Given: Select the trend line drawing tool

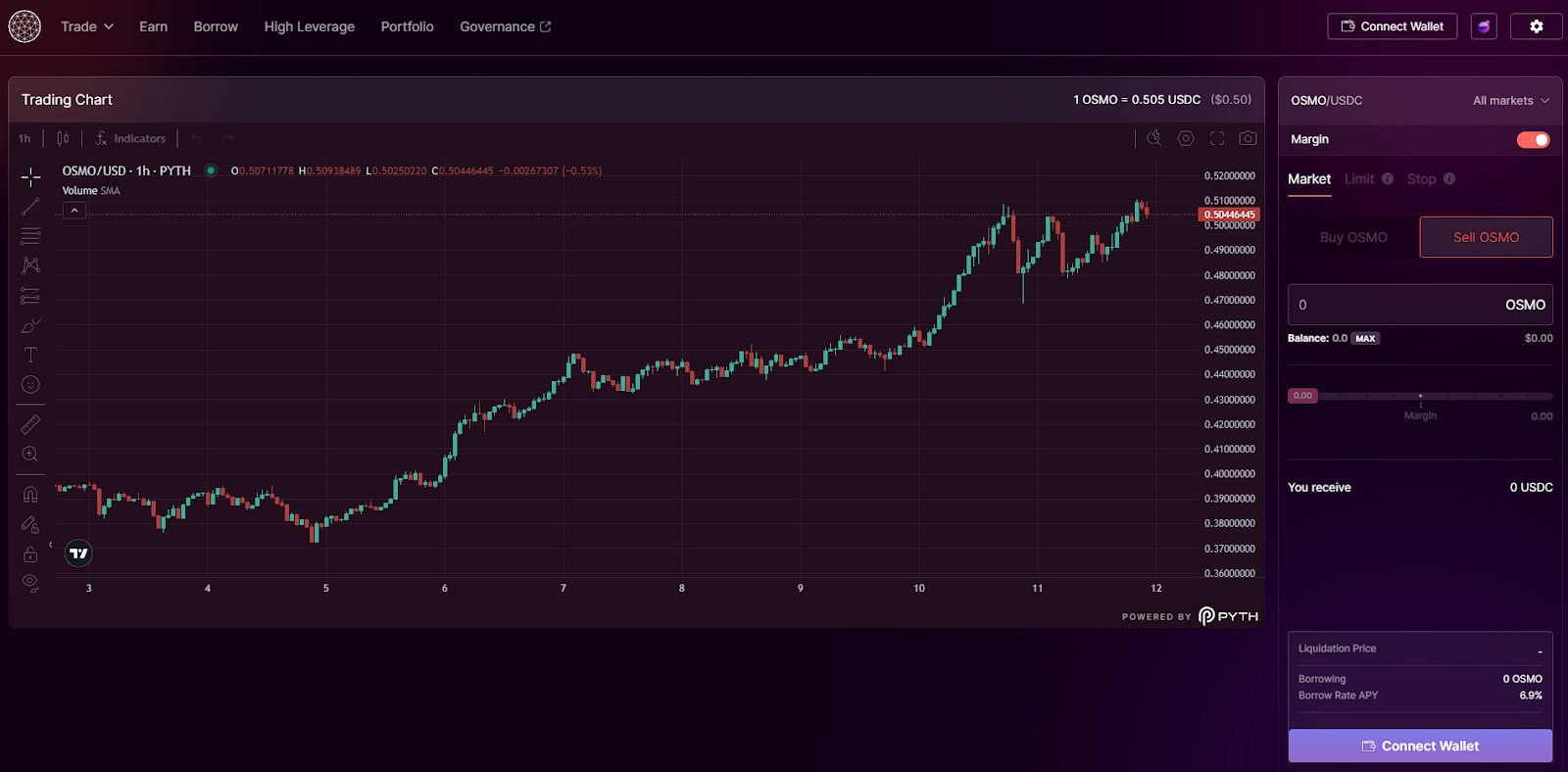Looking at the screenshot, I should (x=30, y=207).
